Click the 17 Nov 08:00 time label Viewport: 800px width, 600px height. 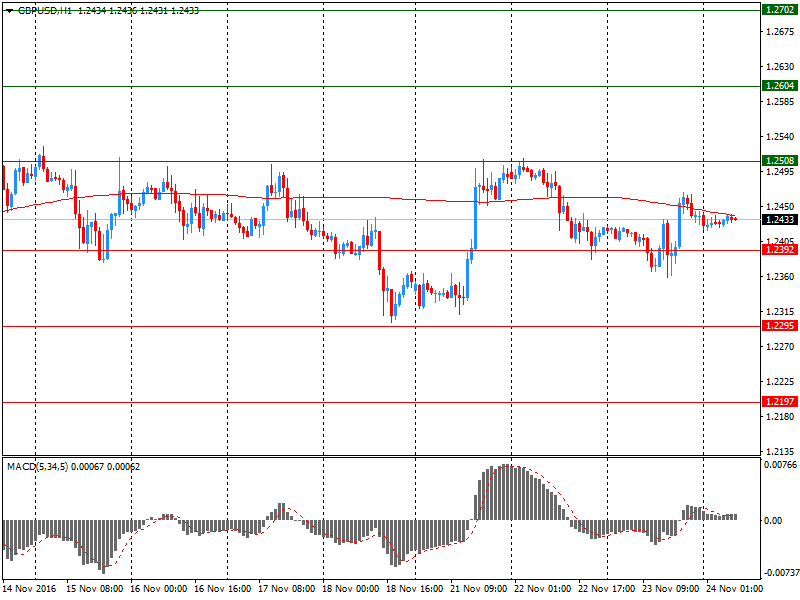click(x=286, y=588)
